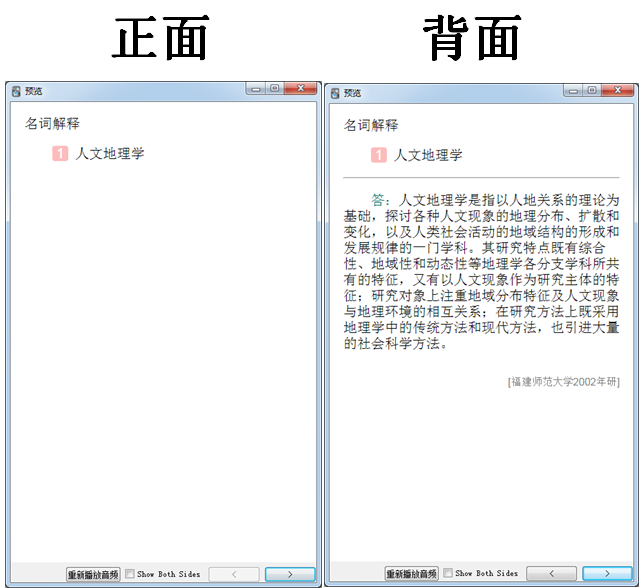Click '人文地理学' term in the left window
The height and width of the screenshot is (588, 642).
[109, 154]
